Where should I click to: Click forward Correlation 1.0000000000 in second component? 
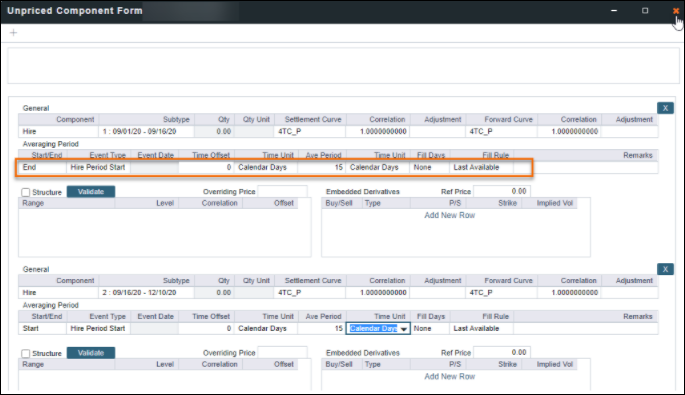[x=570, y=293]
